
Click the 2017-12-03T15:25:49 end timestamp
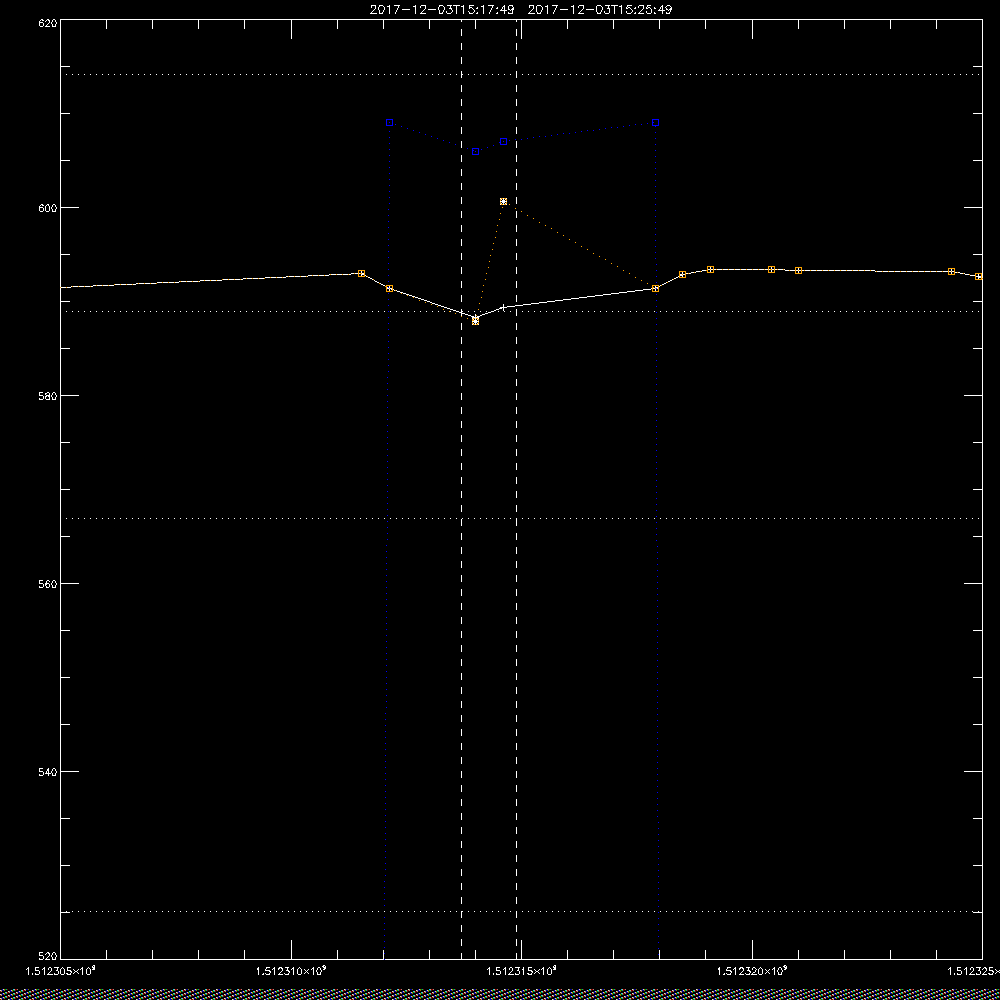coord(600,10)
